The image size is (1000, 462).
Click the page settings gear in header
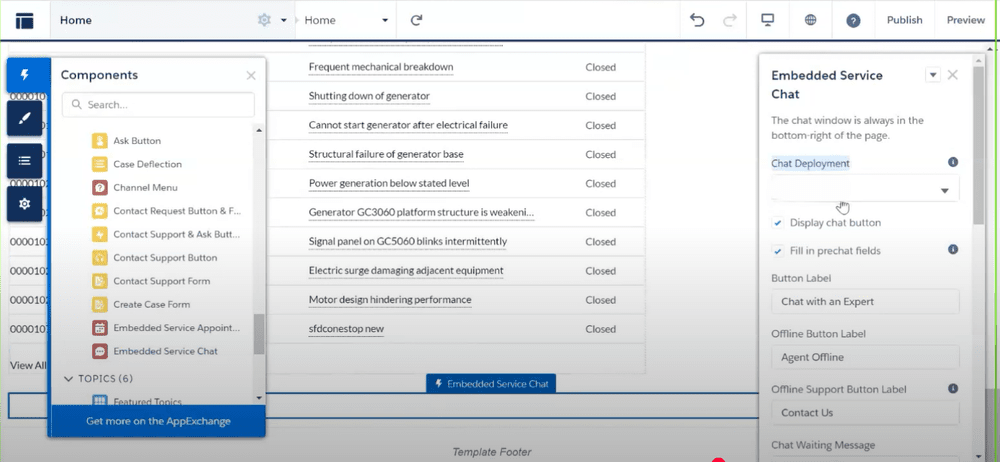click(x=264, y=20)
